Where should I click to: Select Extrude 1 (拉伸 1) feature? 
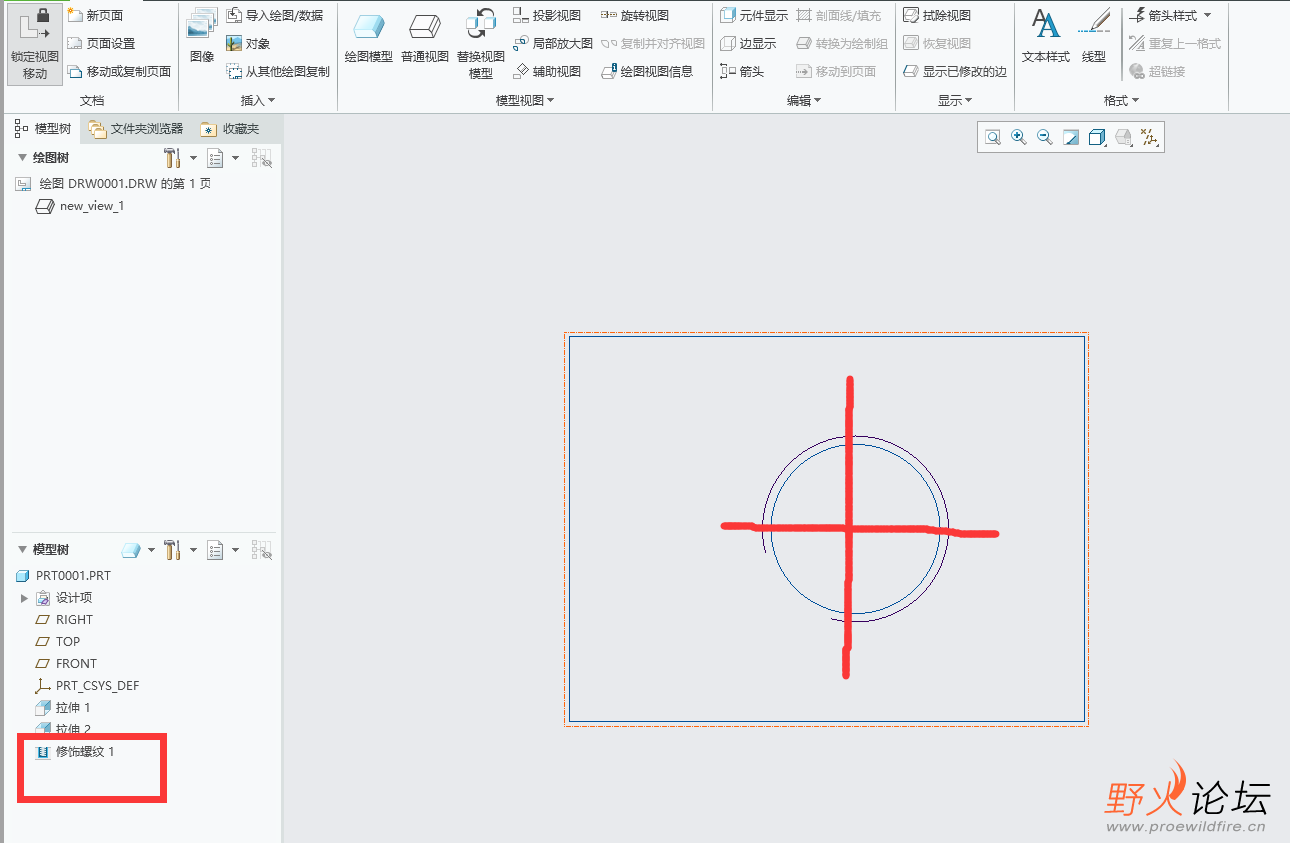coord(63,708)
